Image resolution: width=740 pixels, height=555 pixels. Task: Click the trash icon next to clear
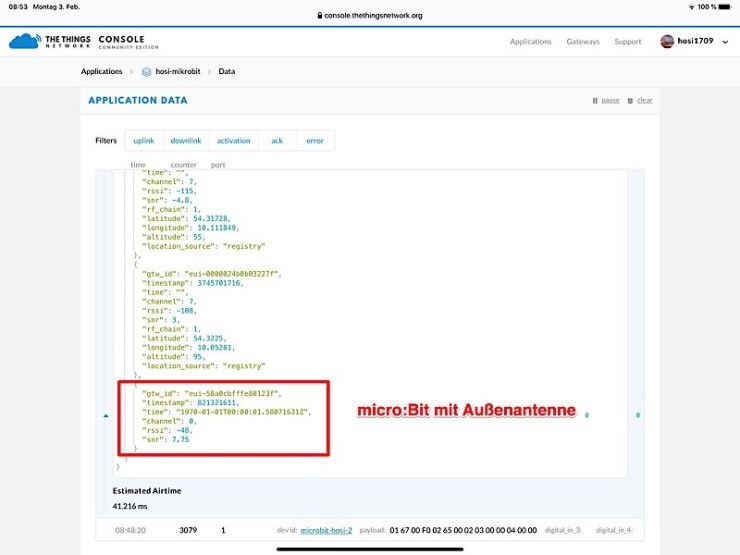(x=631, y=101)
